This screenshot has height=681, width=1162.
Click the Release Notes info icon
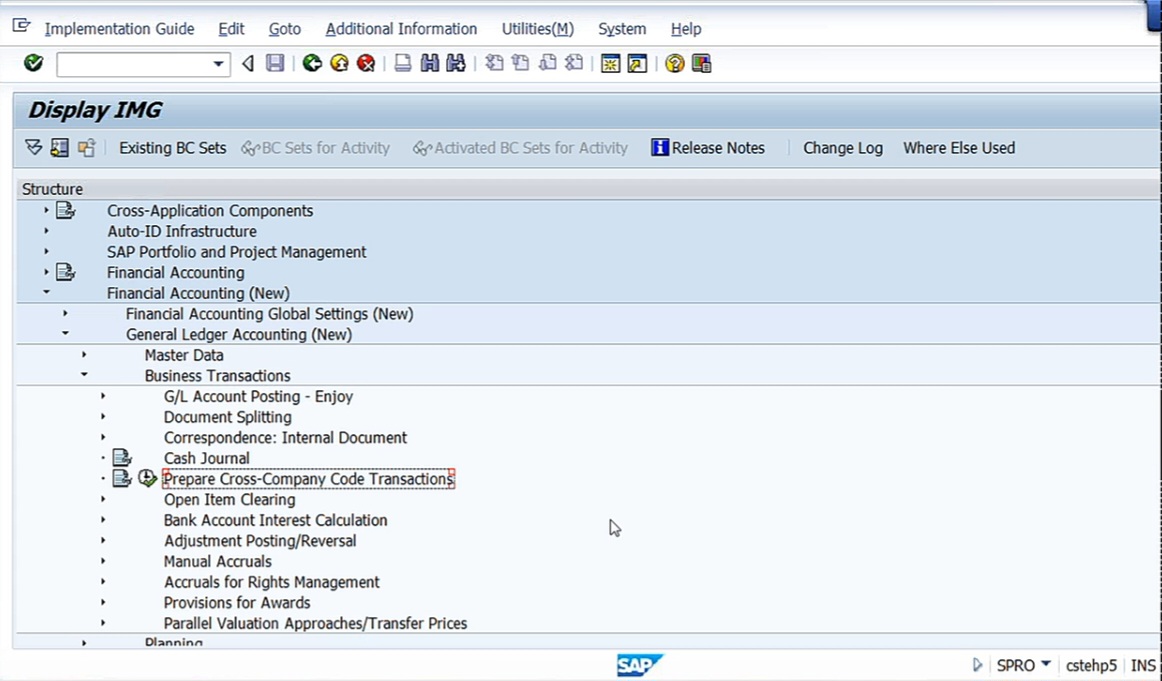[660, 147]
